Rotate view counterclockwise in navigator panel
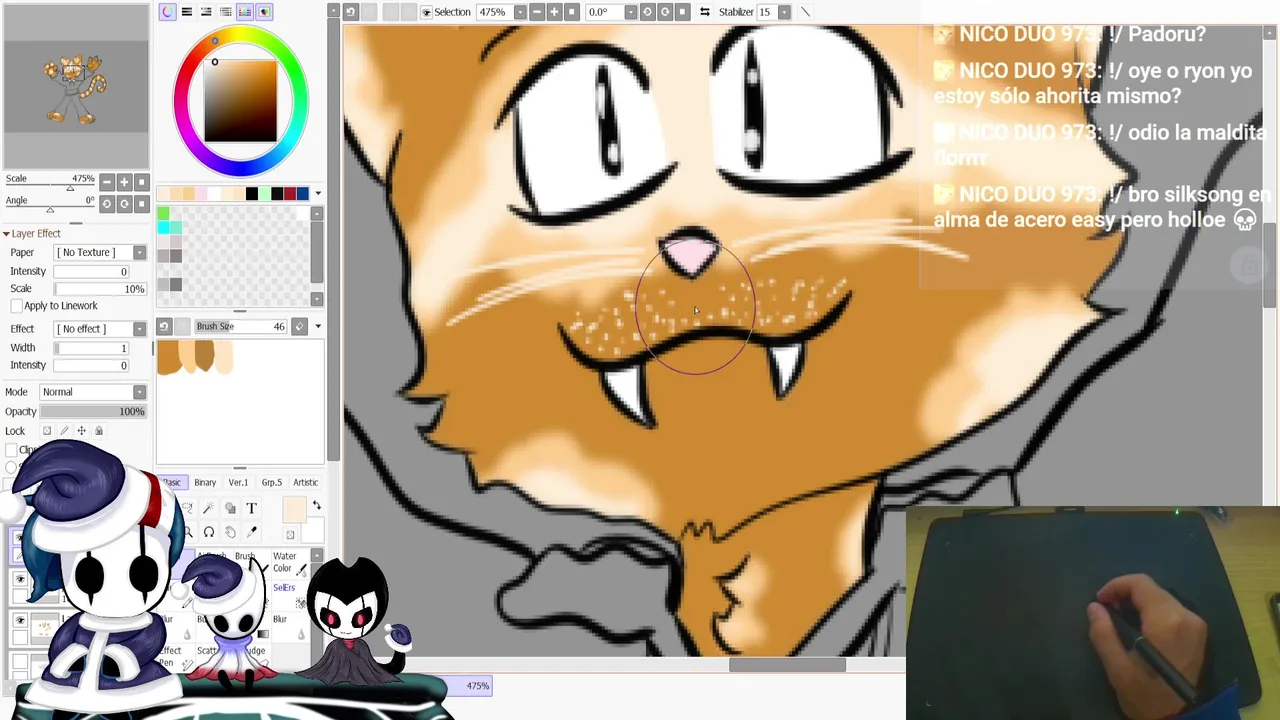Viewport: 1280px width, 720px height. point(107,204)
